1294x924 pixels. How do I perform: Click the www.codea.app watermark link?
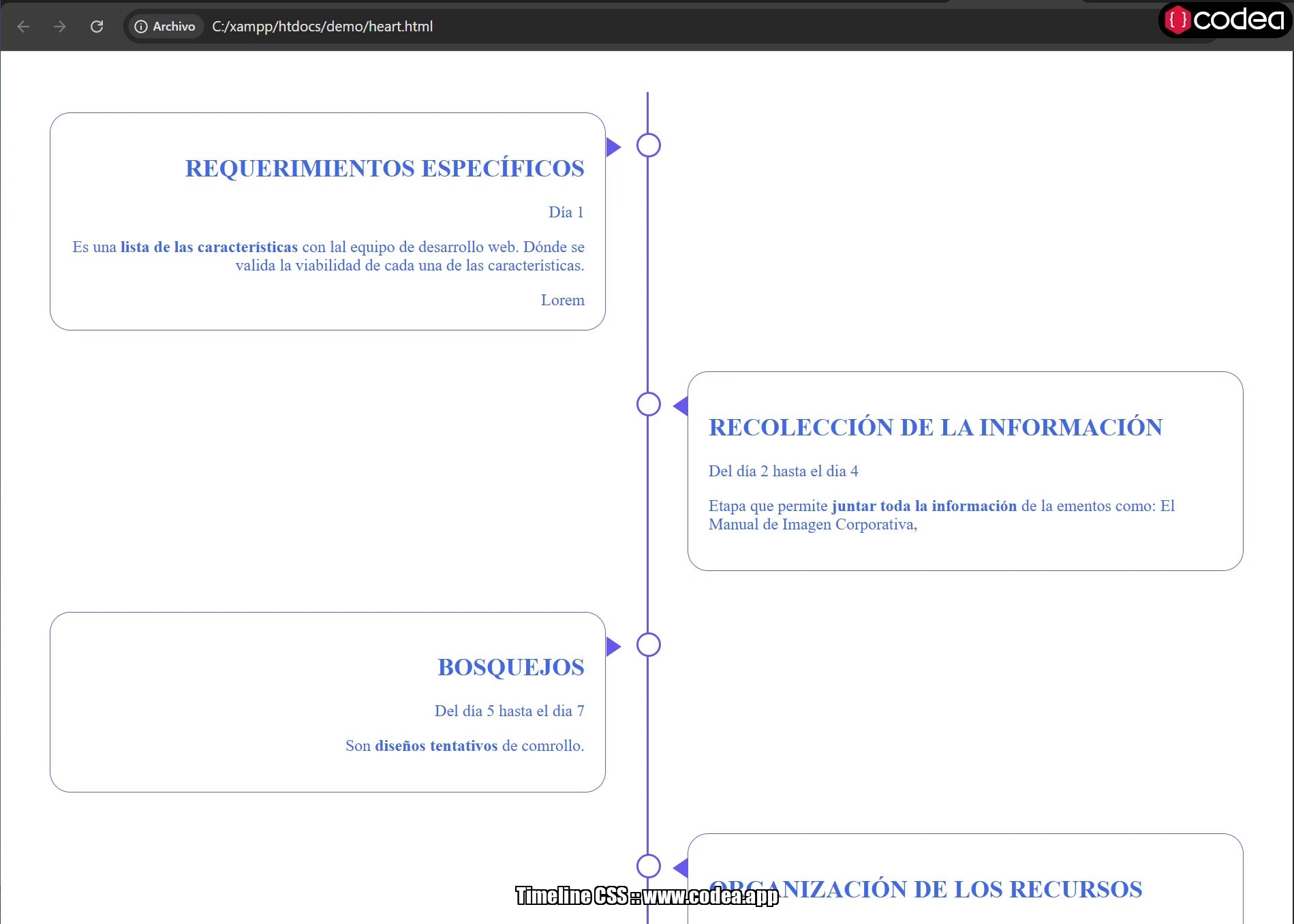tap(707, 897)
